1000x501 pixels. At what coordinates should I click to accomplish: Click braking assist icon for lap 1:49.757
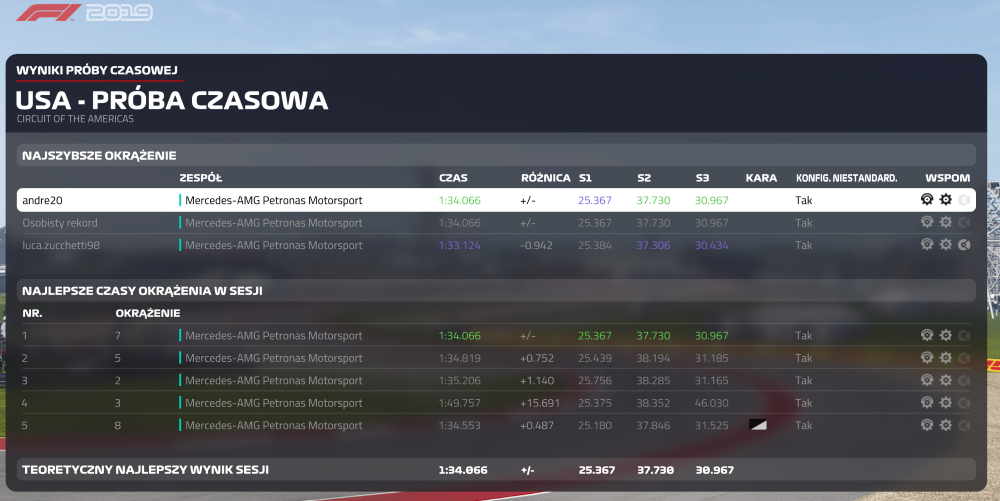(964, 403)
